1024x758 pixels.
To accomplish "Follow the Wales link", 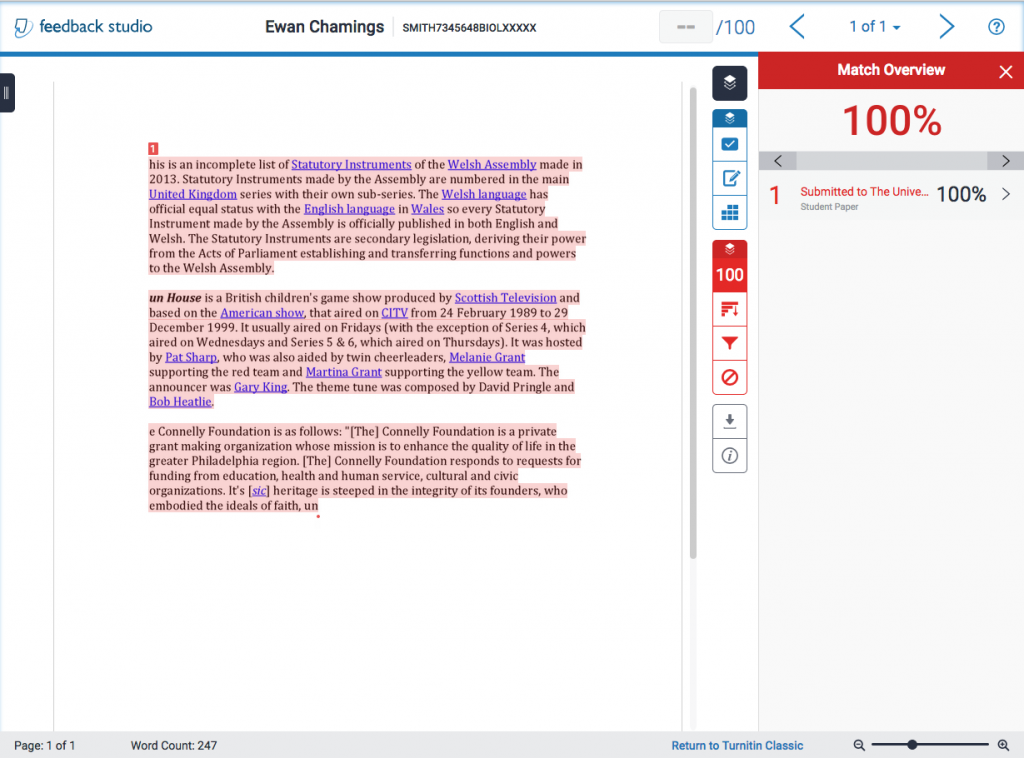I will click(427, 209).
